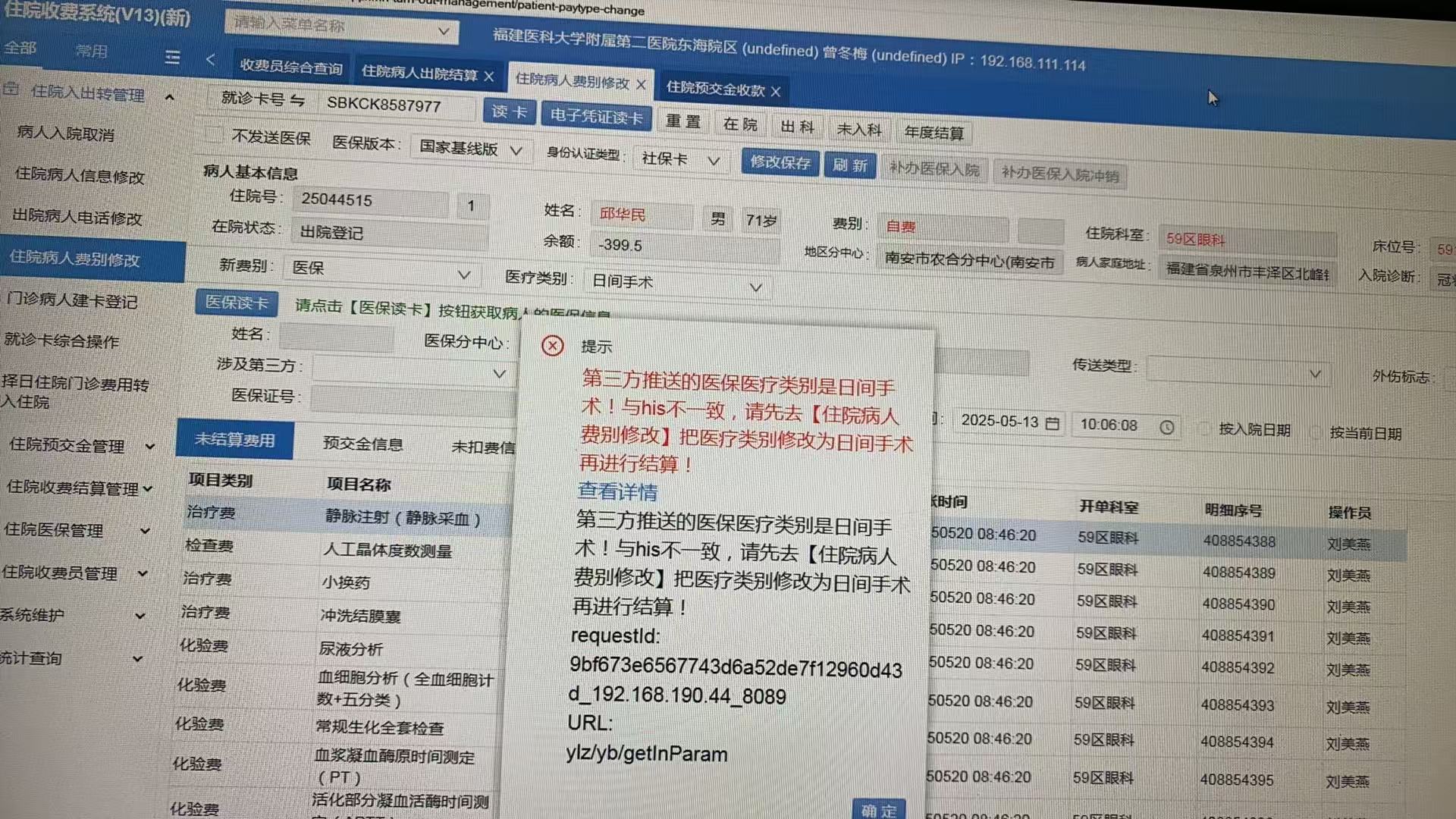1456x819 pixels.
Task: Open the 医疗类别 dropdown
Action: pos(676,284)
